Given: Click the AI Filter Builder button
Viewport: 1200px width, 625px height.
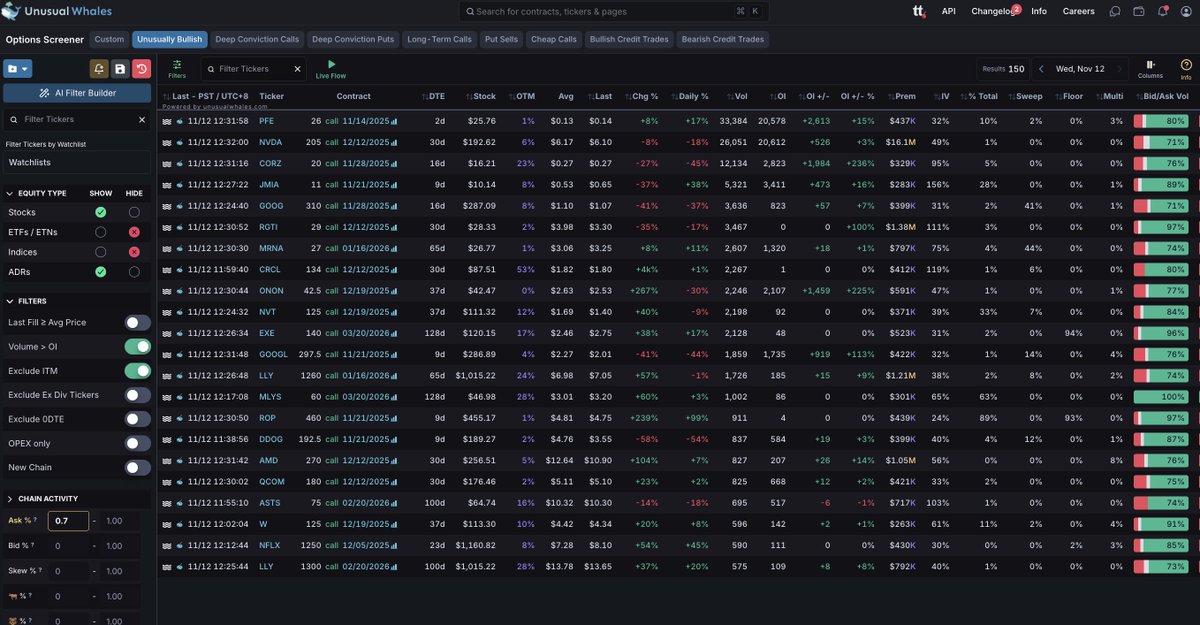Looking at the screenshot, I should point(77,93).
